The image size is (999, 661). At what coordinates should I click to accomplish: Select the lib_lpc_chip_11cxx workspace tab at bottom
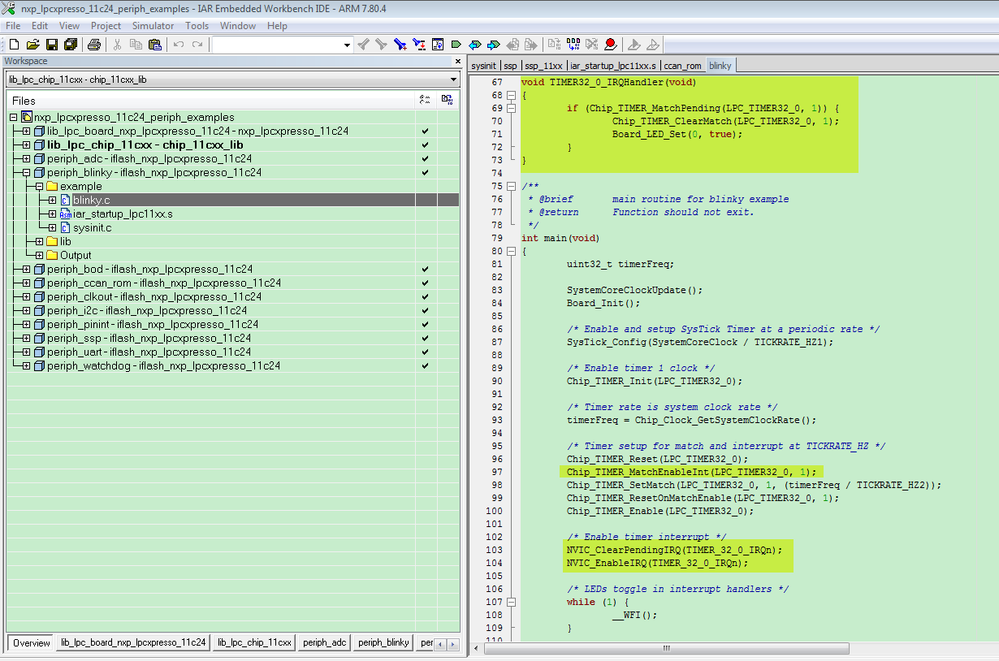[x=254, y=643]
